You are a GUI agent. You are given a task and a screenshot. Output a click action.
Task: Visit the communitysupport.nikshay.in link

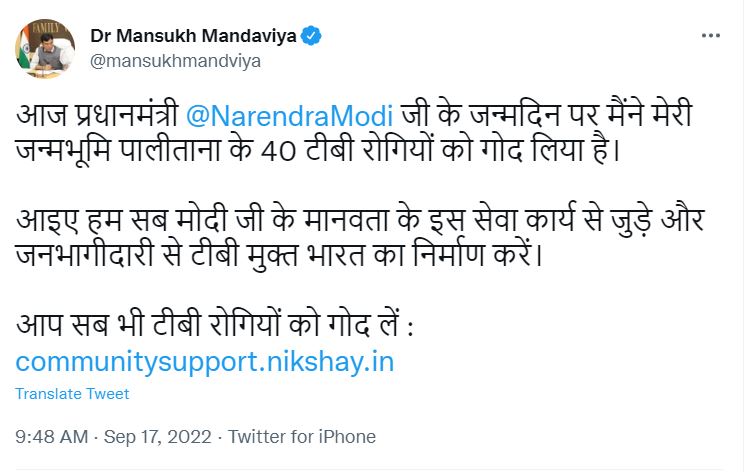pos(205,361)
